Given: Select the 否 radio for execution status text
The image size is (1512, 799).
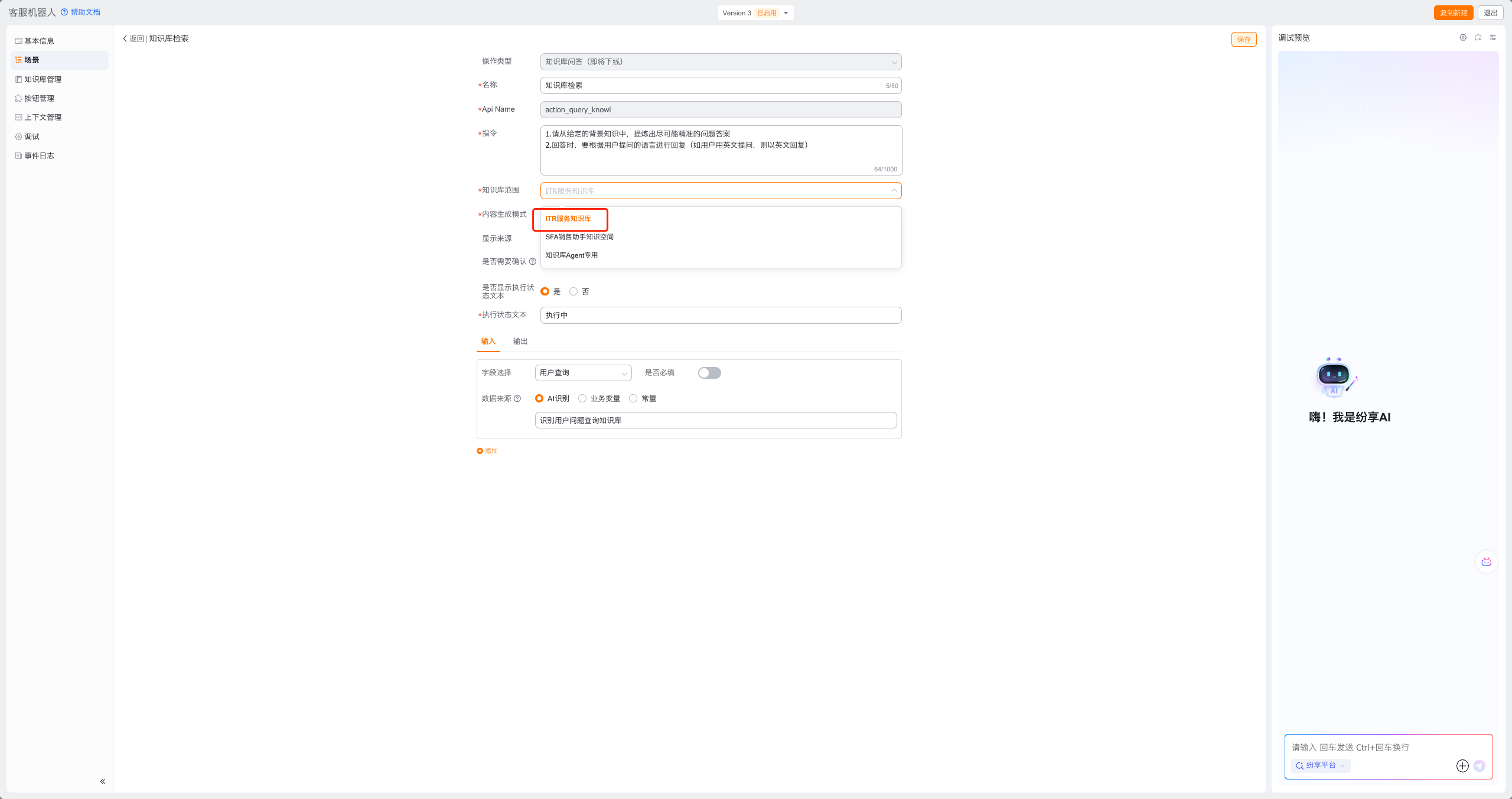Looking at the screenshot, I should coord(573,292).
